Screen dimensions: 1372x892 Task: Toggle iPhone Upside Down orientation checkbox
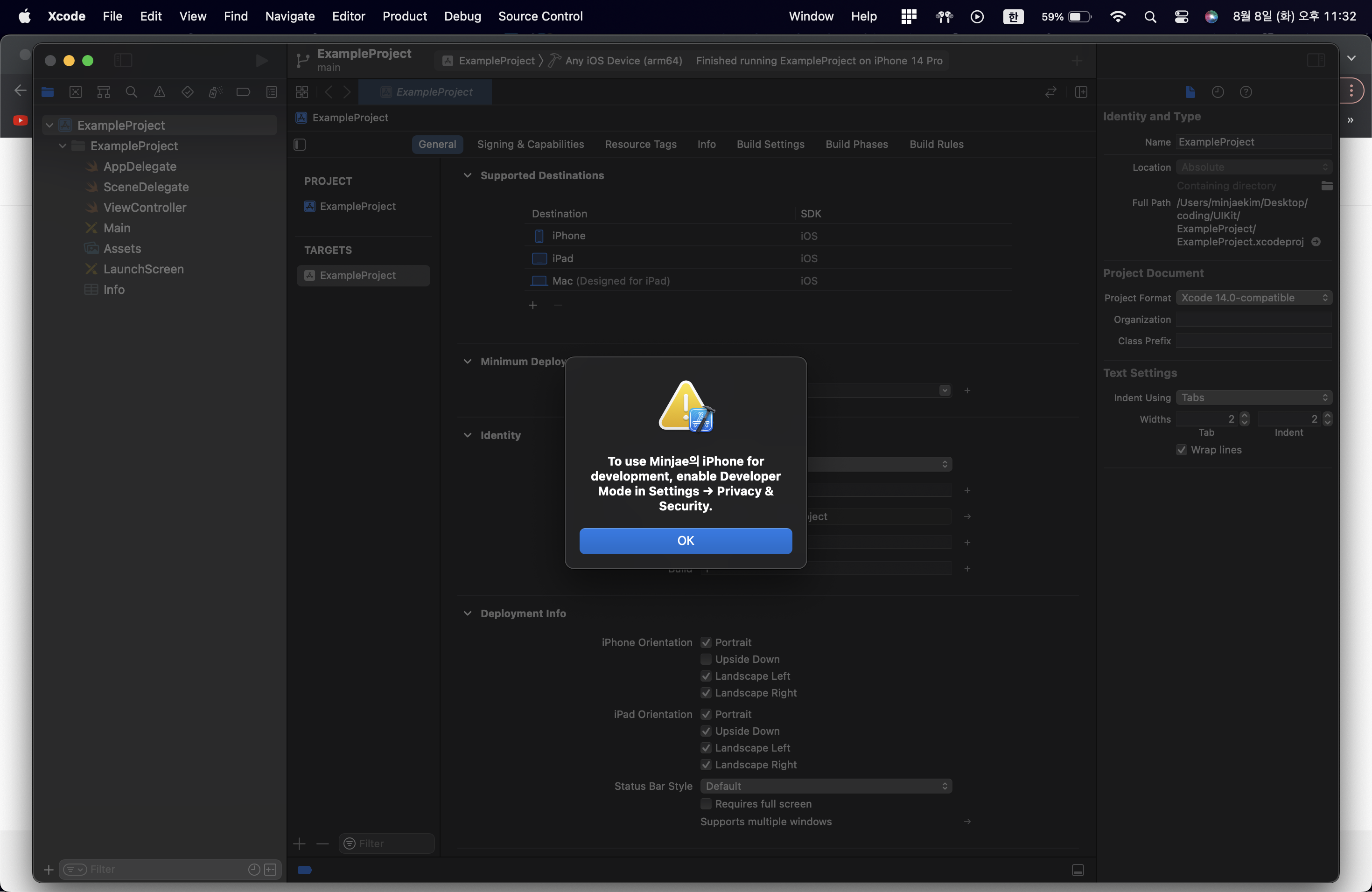[706, 659]
